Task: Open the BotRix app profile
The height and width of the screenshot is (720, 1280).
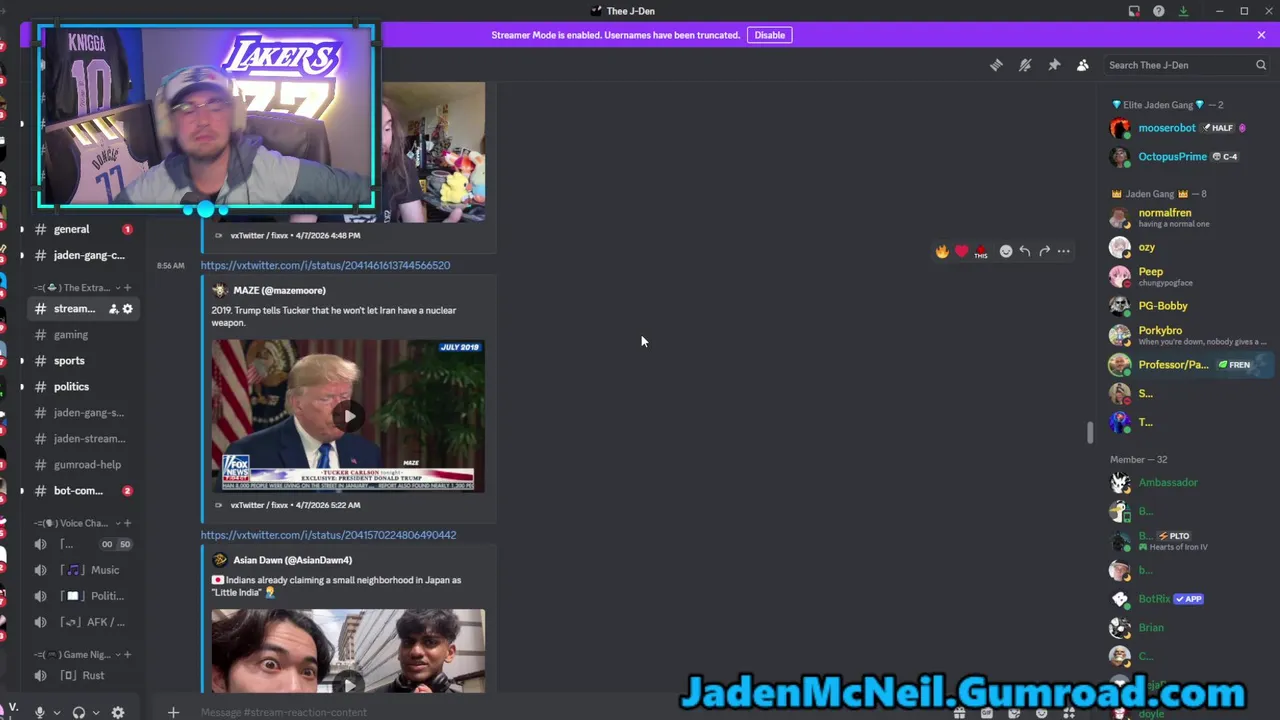Action: (x=1188, y=599)
